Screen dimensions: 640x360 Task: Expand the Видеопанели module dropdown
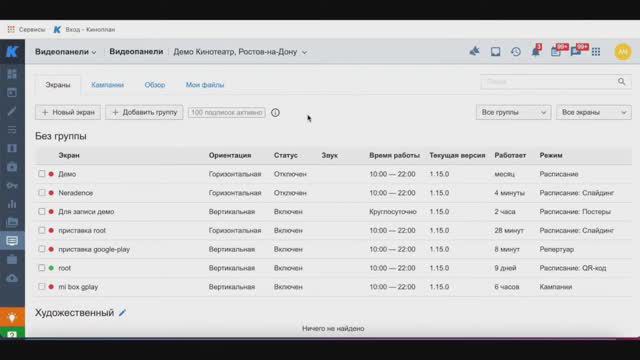[x=65, y=52]
